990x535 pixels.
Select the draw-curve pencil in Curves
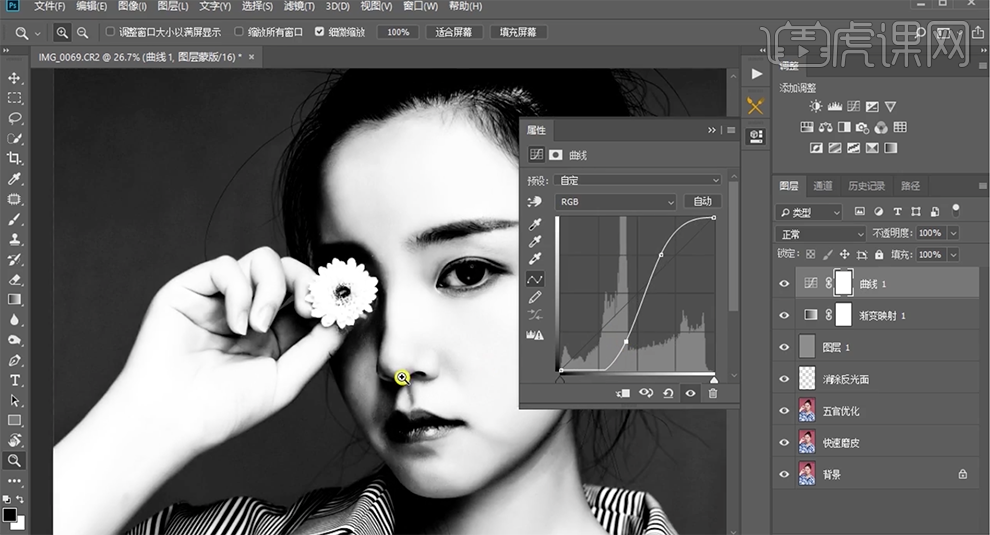pyautogui.click(x=535, y=297)
